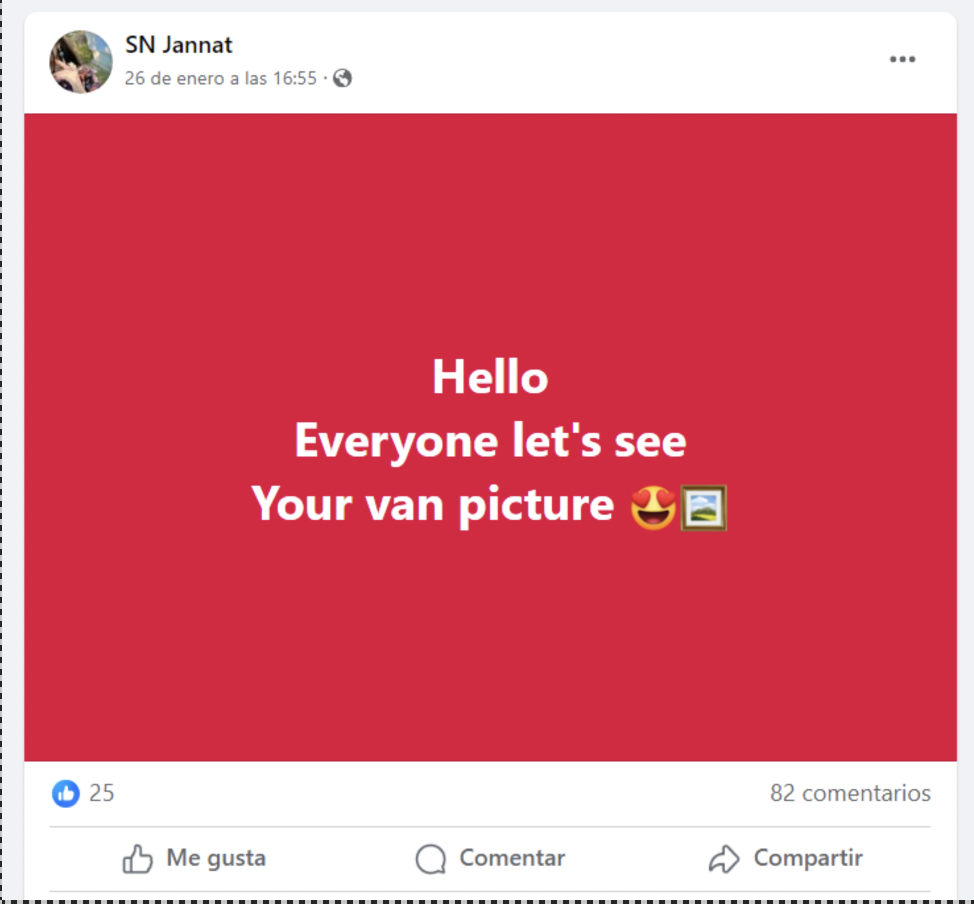Select the Compartir share button label
974x904 pixels.
click(x=808, y=858)
